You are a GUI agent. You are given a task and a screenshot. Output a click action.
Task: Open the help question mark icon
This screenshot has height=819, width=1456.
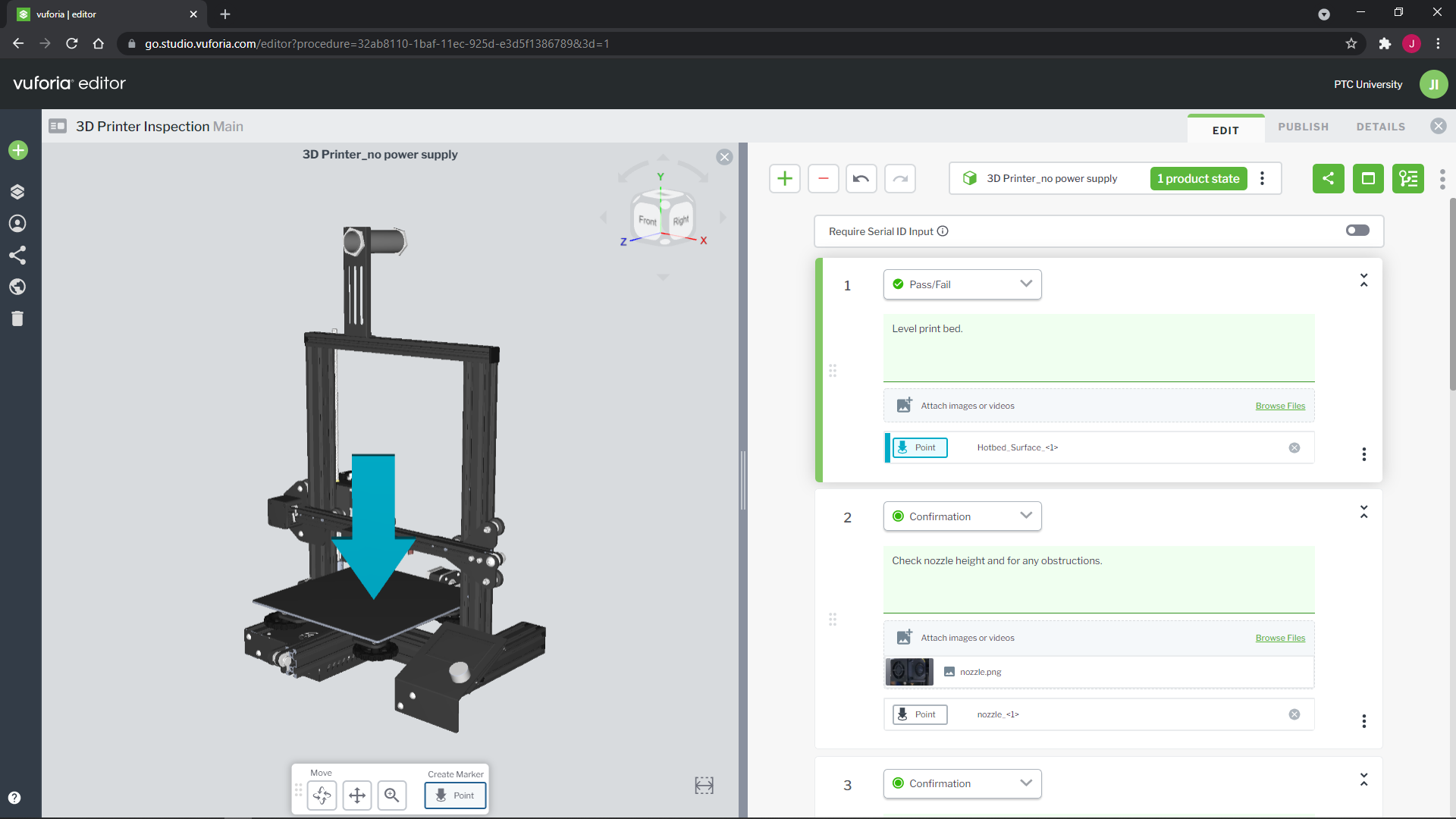[14, 798]
